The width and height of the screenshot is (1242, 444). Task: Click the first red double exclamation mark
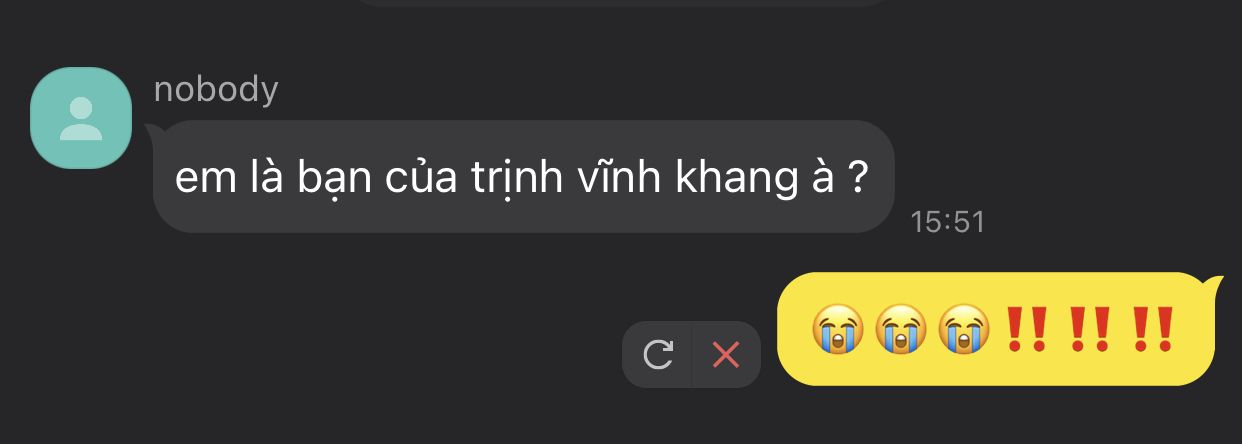[x=1026, y=329]
